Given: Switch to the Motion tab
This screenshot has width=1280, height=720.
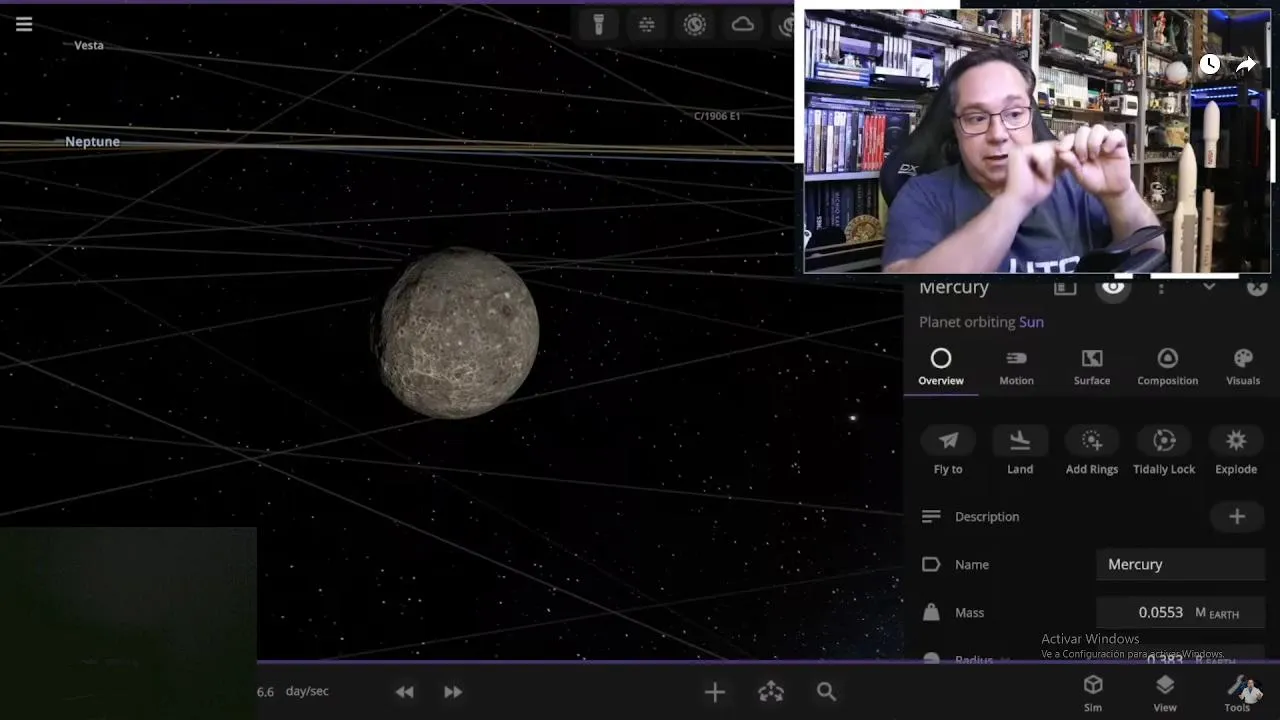Looking at the screenshot, I should (x=1016, y=367).
